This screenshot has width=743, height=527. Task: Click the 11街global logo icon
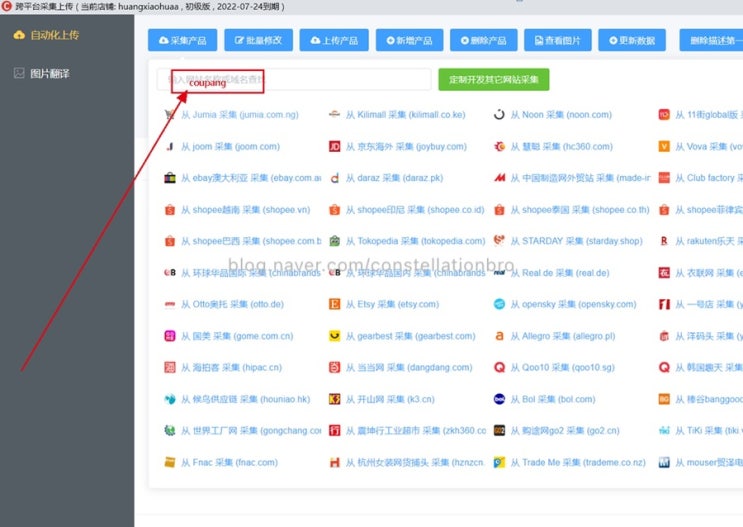point(664,115)
